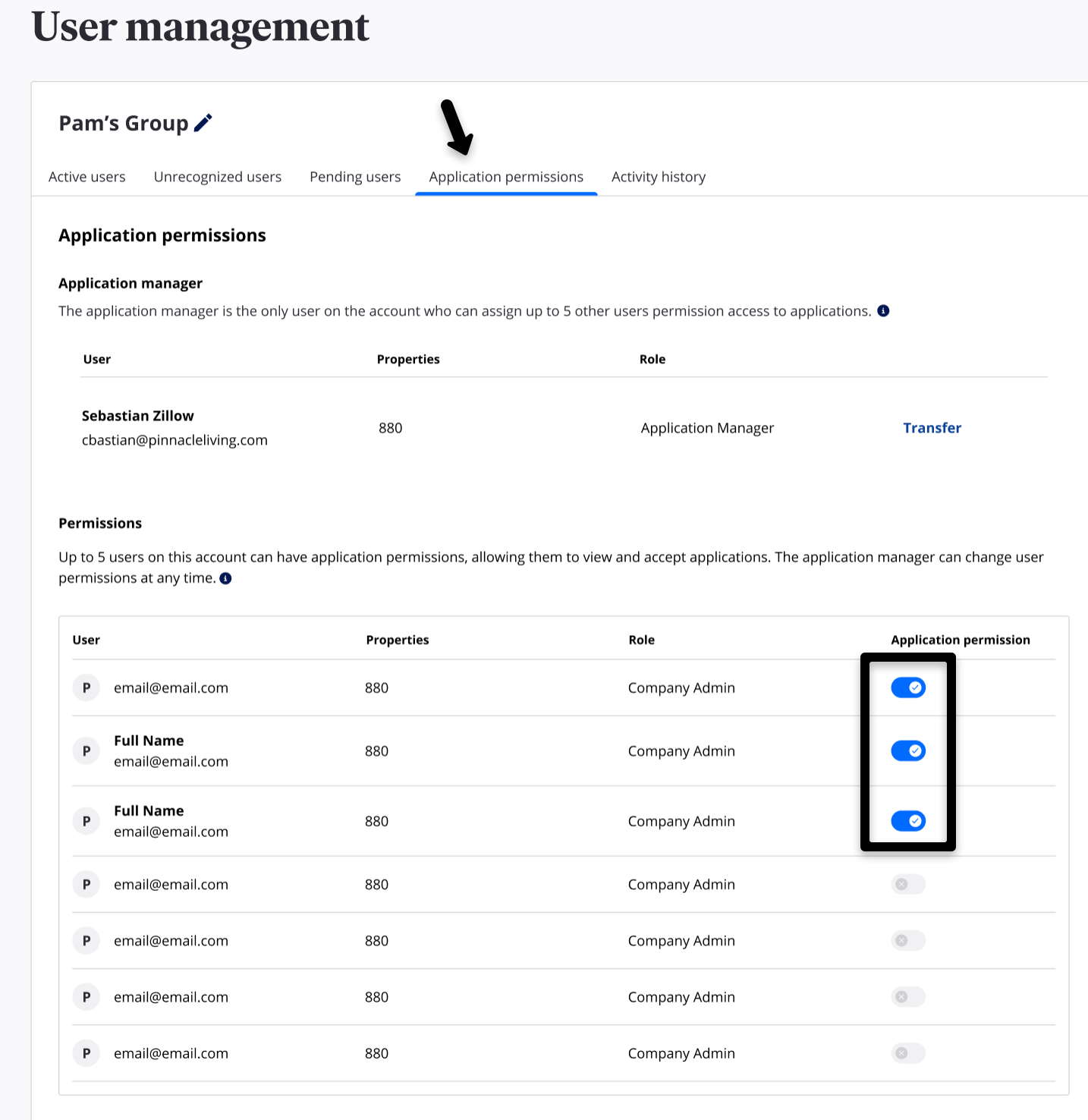Open the Unrecognized users tab
Image resolution: width=1088 pixels, height=1120 pixels.
[x=217, y=176]
